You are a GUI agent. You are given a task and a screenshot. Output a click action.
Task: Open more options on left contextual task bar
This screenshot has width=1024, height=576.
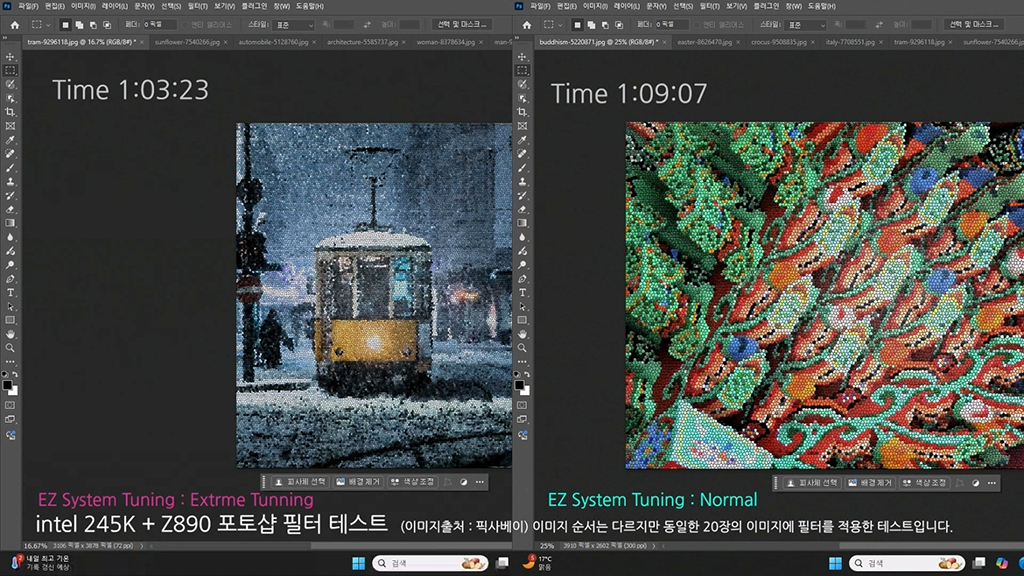480,482
